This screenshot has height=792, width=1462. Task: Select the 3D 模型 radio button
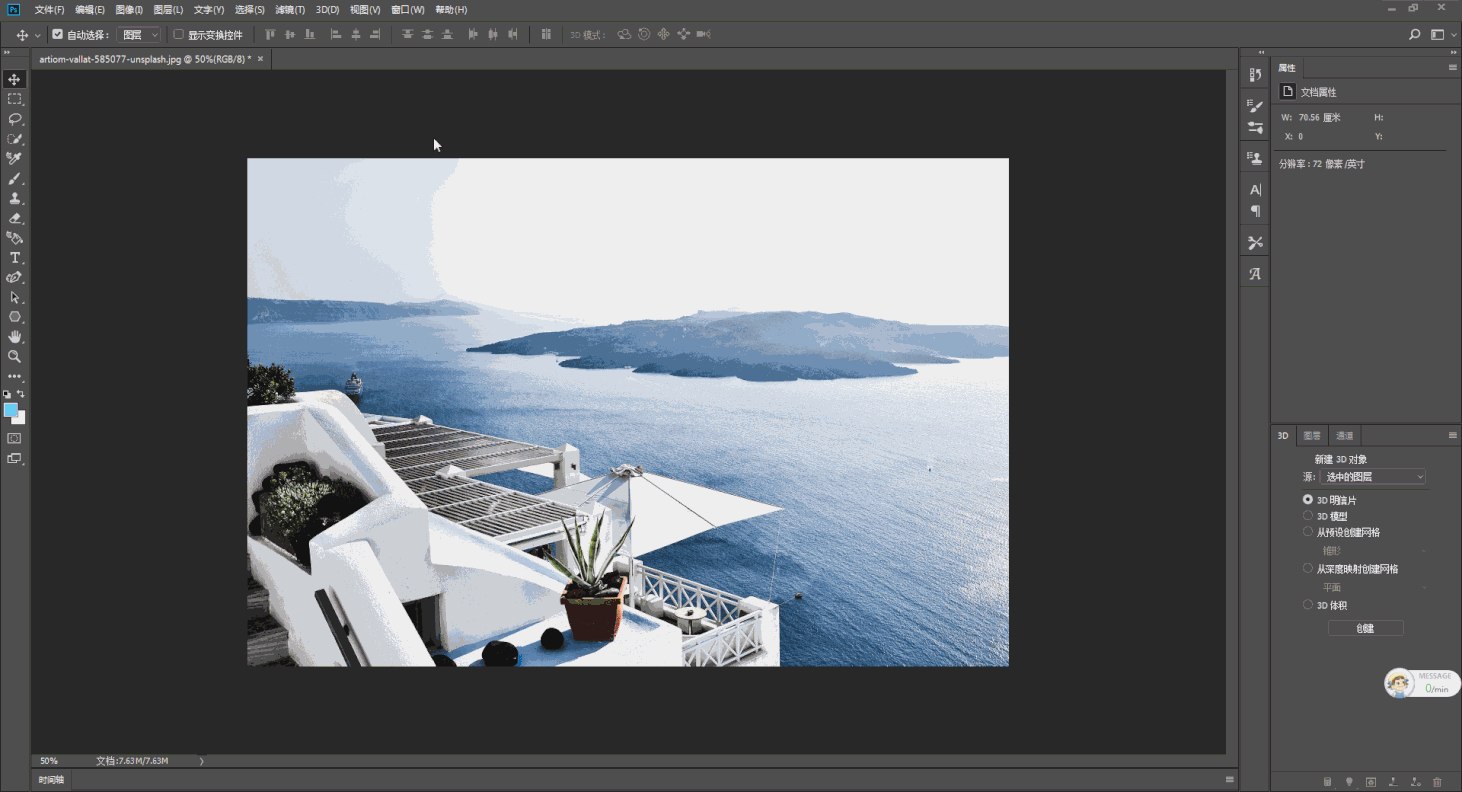(1308, 515)
